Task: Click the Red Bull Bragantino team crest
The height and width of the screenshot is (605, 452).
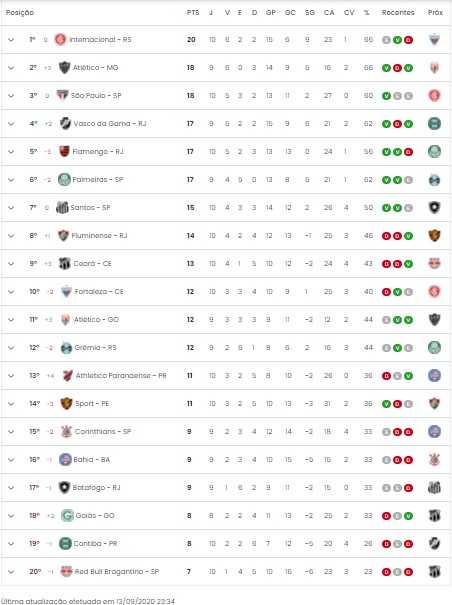Action: coord(66,571)
